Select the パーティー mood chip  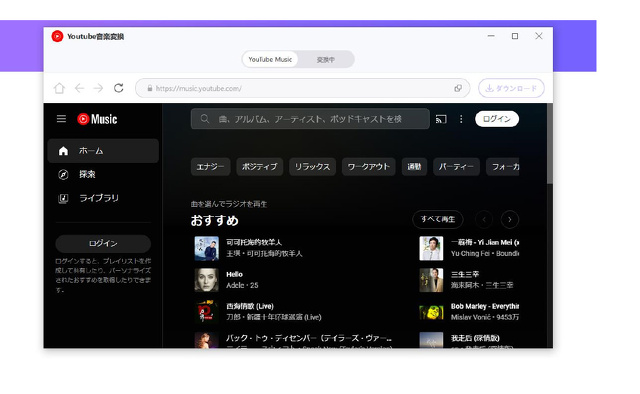click(x=456, y=167)
